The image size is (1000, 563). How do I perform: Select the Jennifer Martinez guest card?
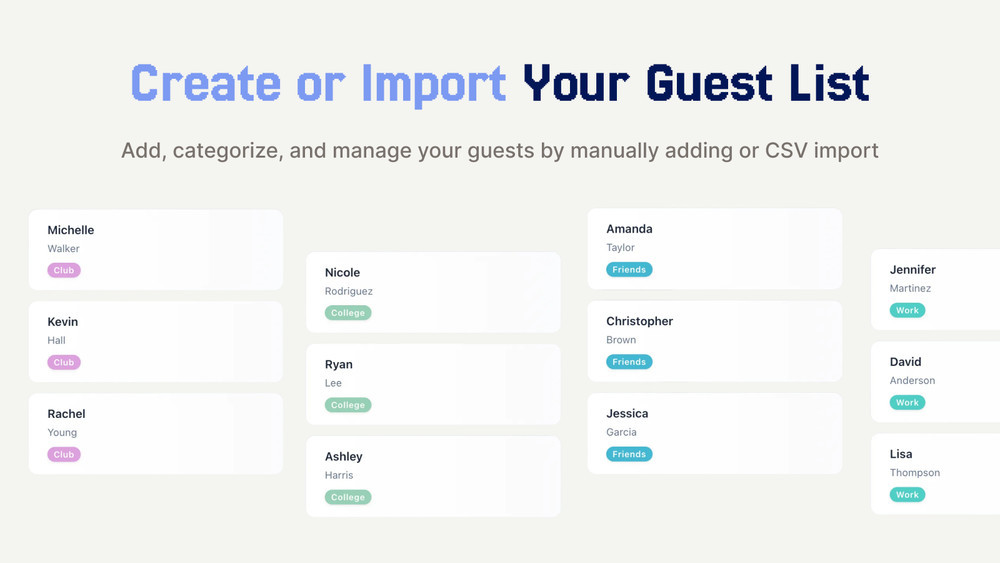tap(935, 289)
